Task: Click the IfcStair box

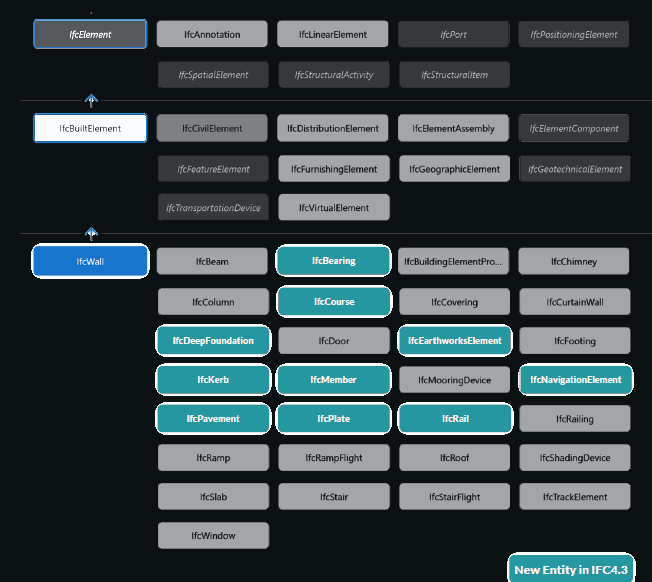Action: (334, 496)
